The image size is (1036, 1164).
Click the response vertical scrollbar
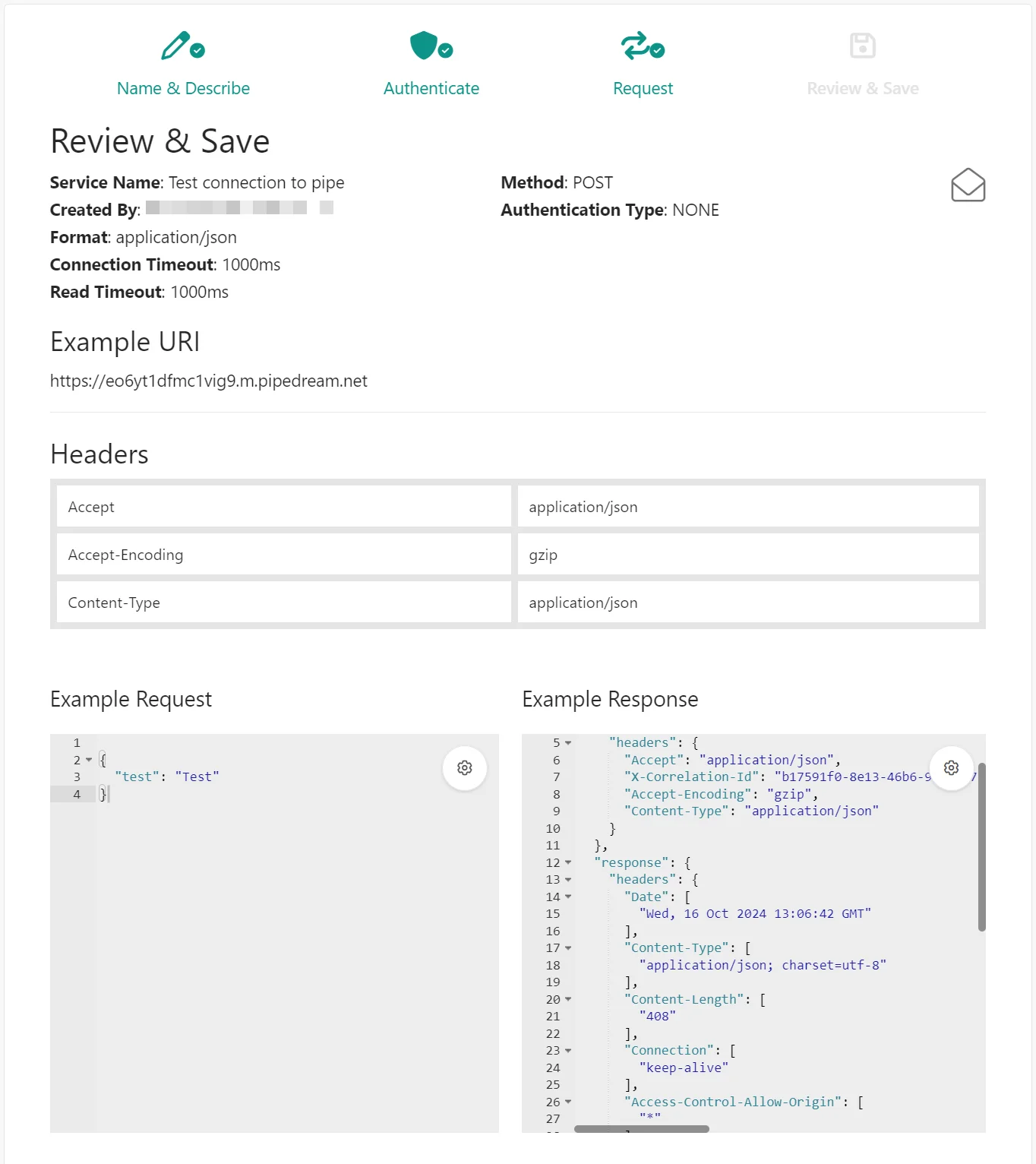click(x=981, y=847)
